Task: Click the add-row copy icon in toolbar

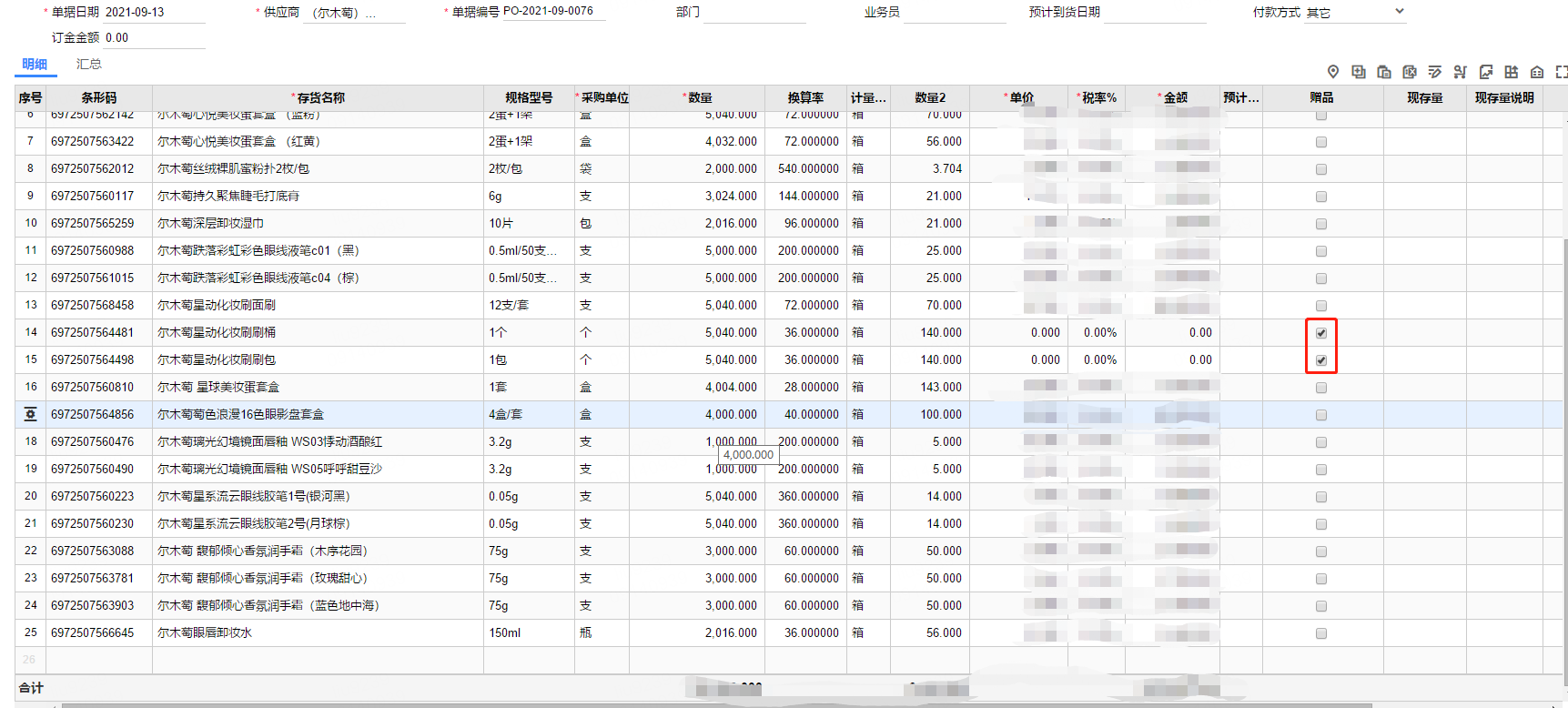Action: (1359, 72)
